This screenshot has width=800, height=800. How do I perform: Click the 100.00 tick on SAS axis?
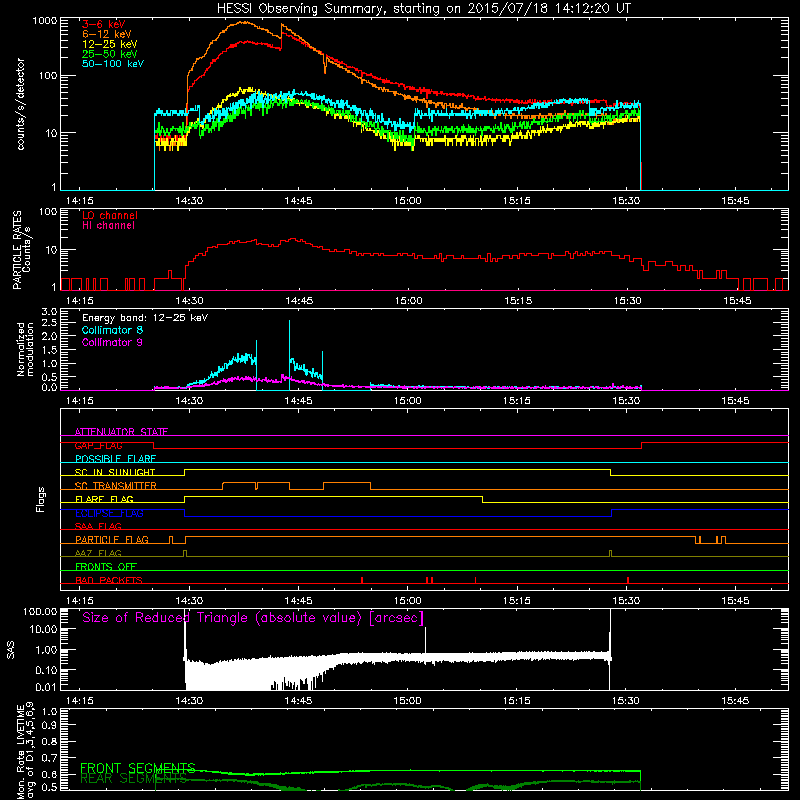40,612
